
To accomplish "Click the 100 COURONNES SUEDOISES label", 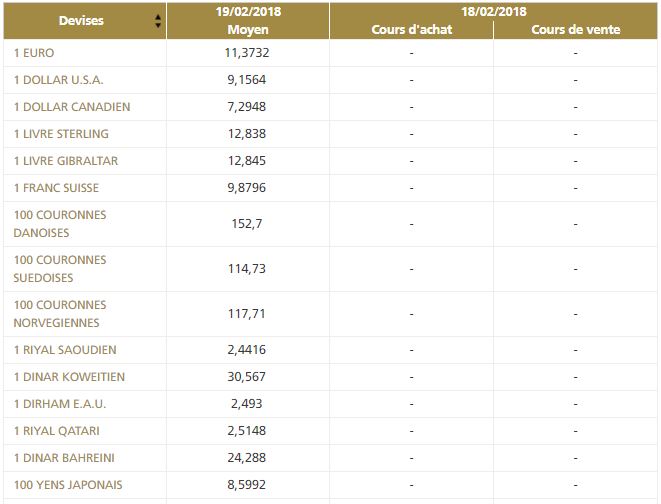I will point(60,269).
